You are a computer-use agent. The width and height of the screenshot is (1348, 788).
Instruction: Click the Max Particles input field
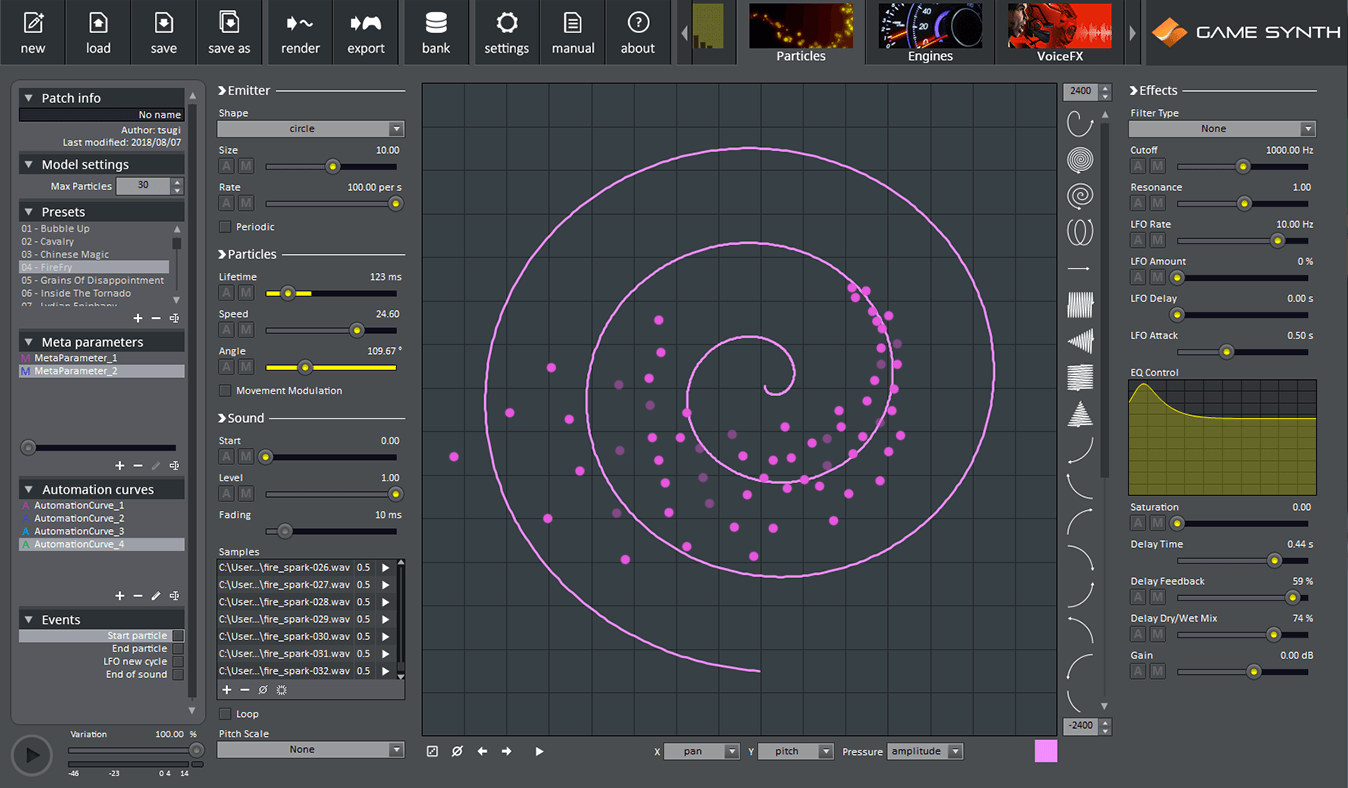click(x=143, y=186)
